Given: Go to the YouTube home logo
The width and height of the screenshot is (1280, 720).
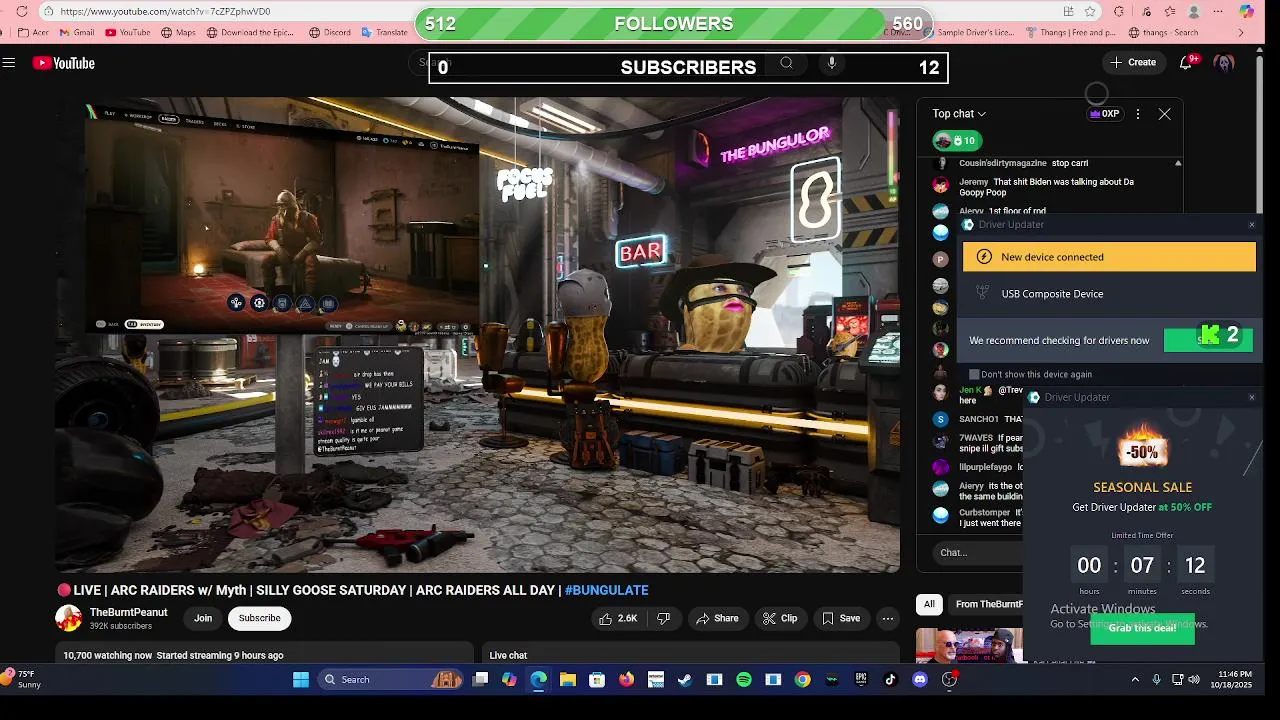Looking at the screenshot, I should [x=64, y=63].
